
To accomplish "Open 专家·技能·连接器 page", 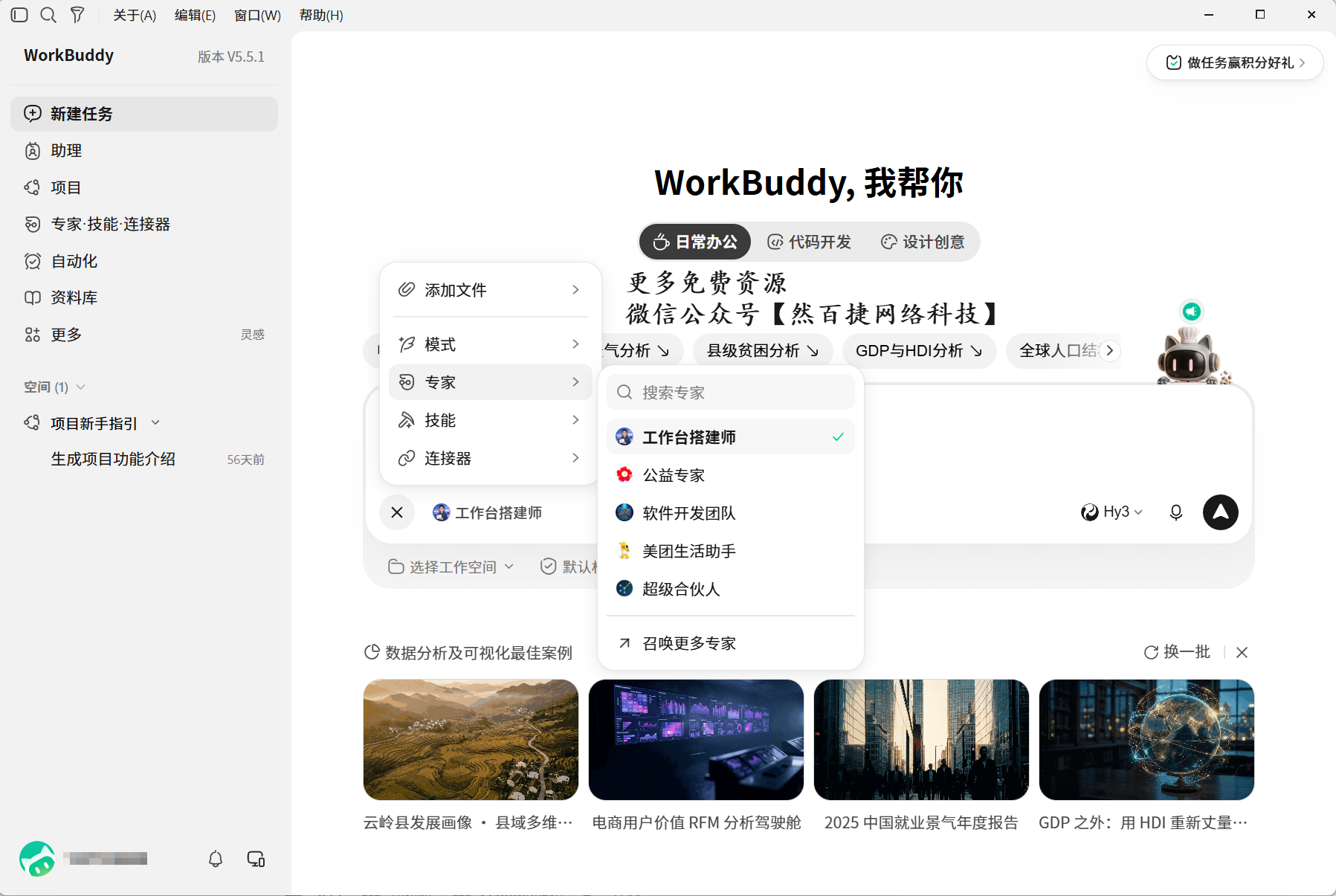I will coord(144,224).
